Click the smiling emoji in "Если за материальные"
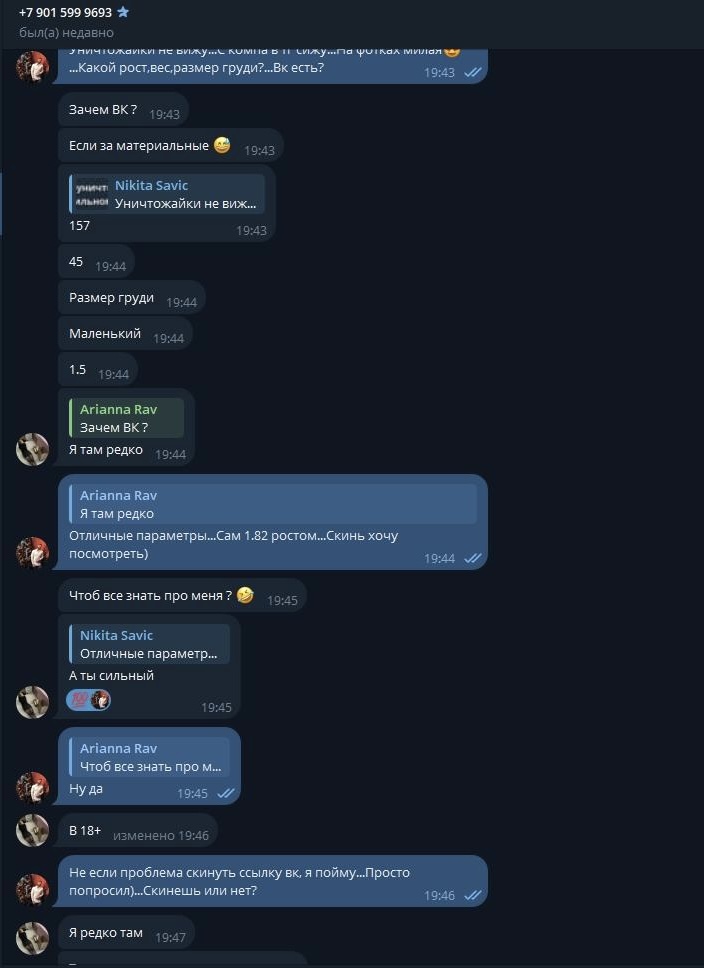 tap(221, 145)
